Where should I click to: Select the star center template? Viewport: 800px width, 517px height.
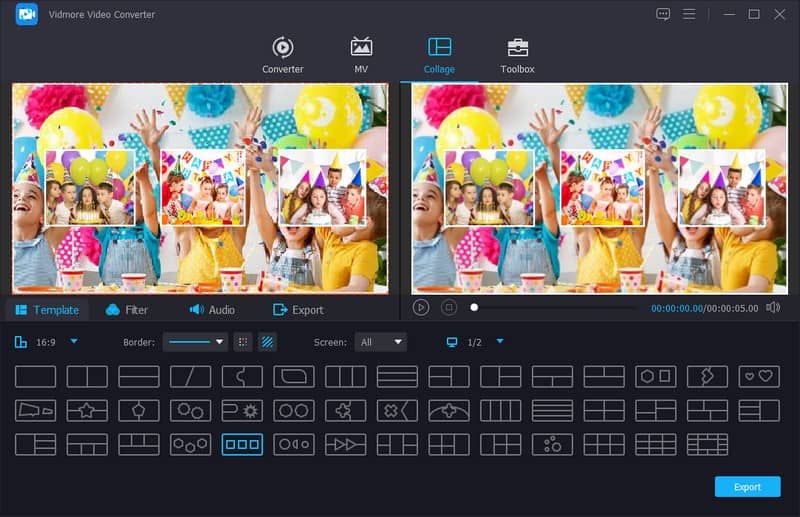pos(87,410)
